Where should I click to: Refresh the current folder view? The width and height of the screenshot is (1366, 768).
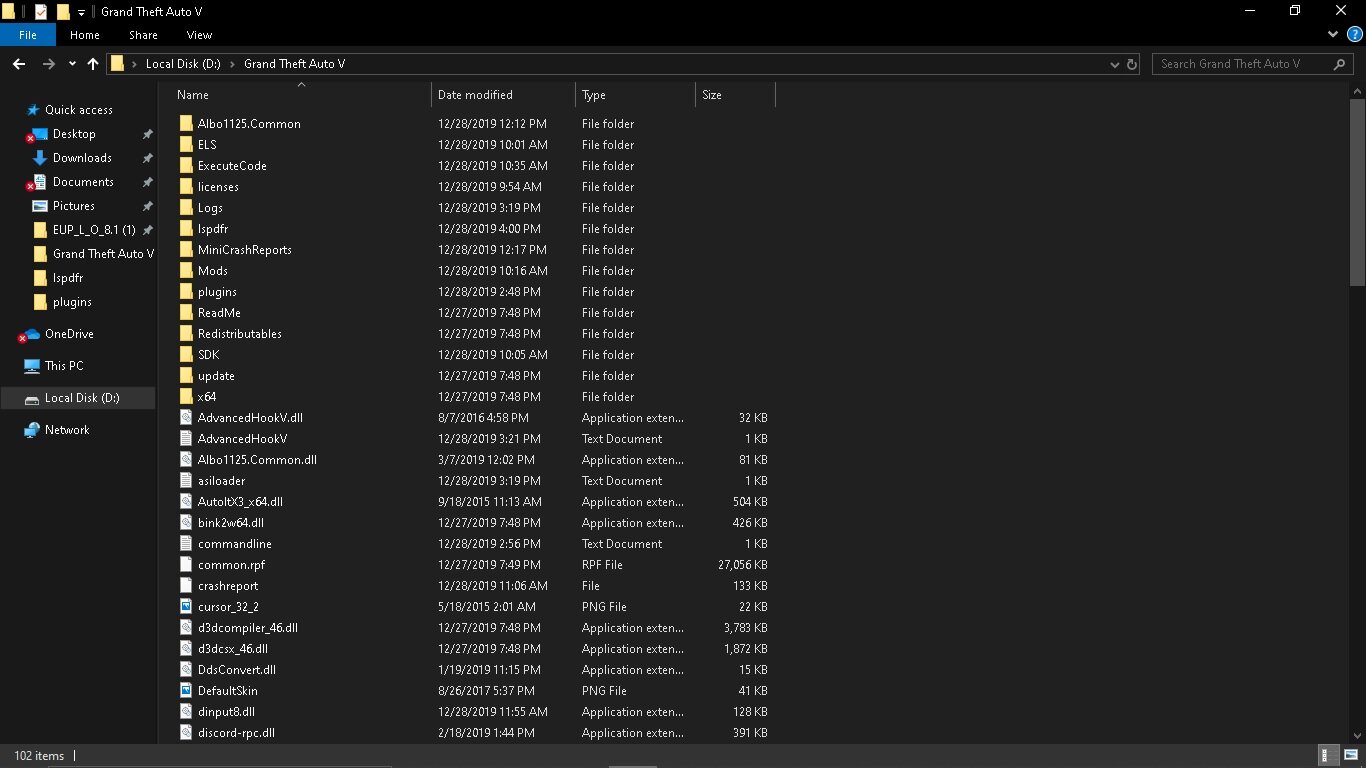[x=1132, y=64]
